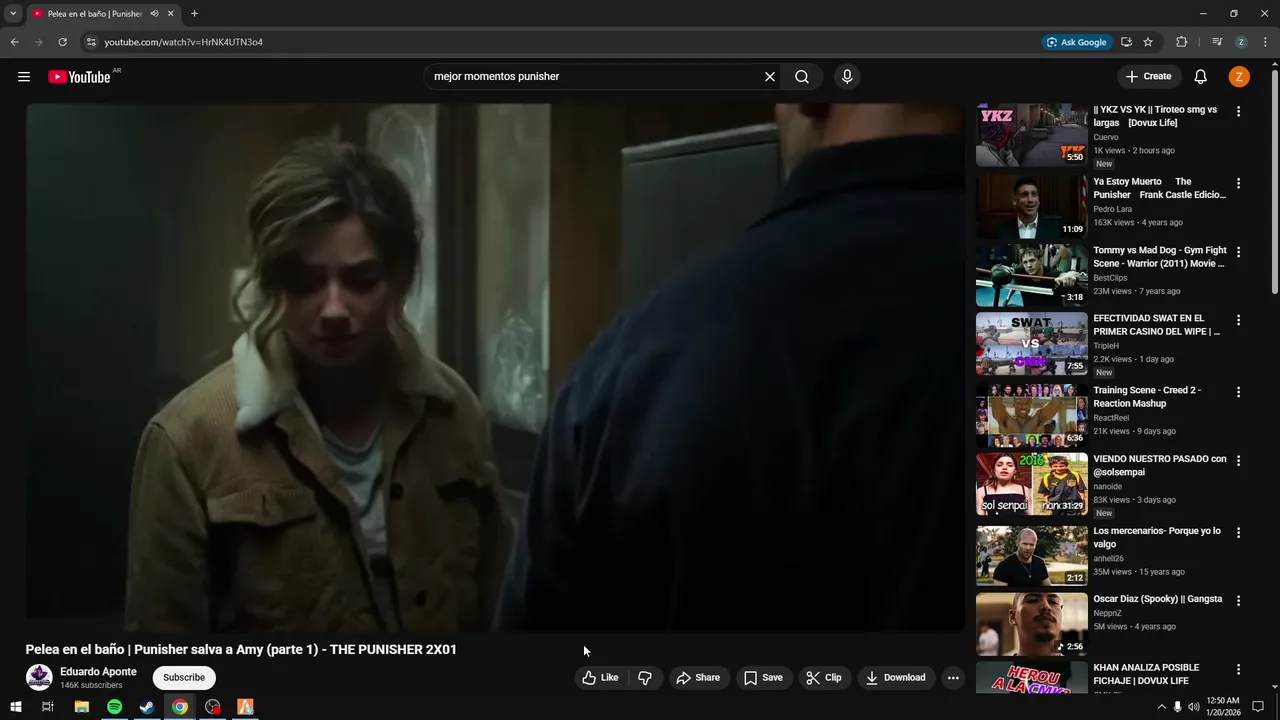1280x720 pixels.
Task: Open Chrome media controls icon
Action: (1217, 42)
